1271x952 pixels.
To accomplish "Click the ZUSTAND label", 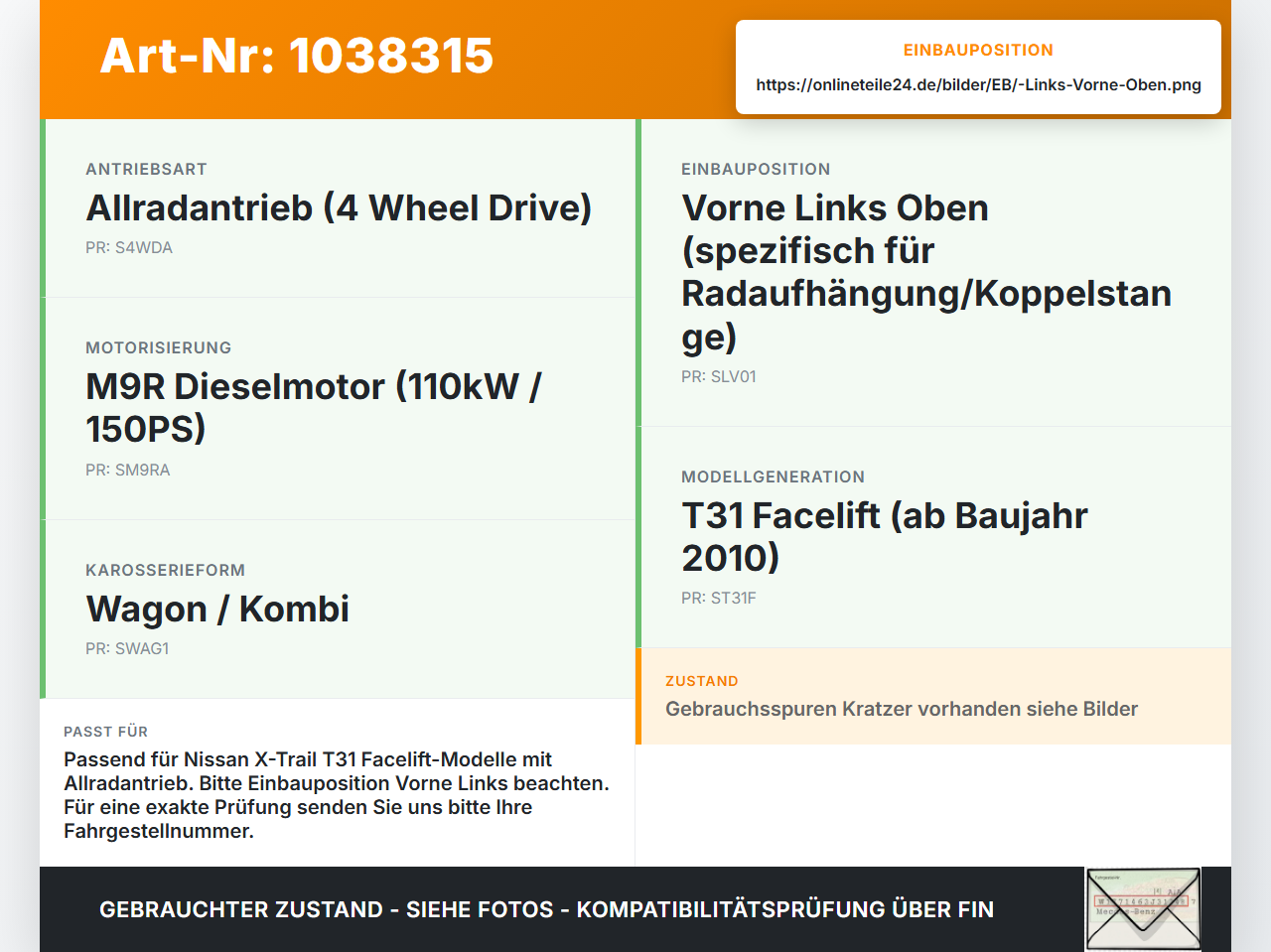I will [702, 681].
